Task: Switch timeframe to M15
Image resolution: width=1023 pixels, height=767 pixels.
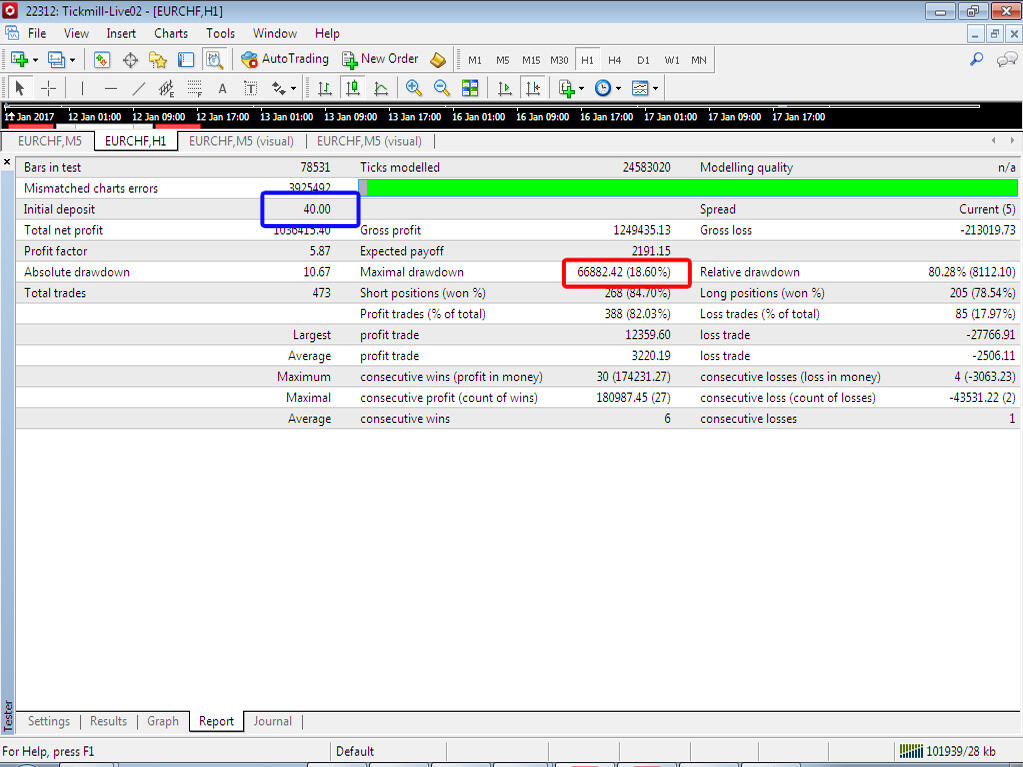Action: (x=531, y=60)
